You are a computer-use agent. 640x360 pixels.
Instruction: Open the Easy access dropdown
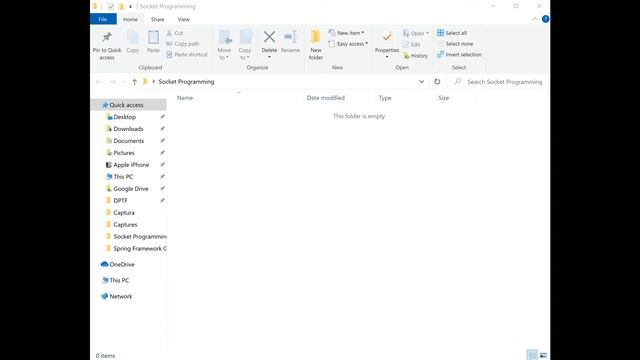pyautogui.click(x=348, y=44)
